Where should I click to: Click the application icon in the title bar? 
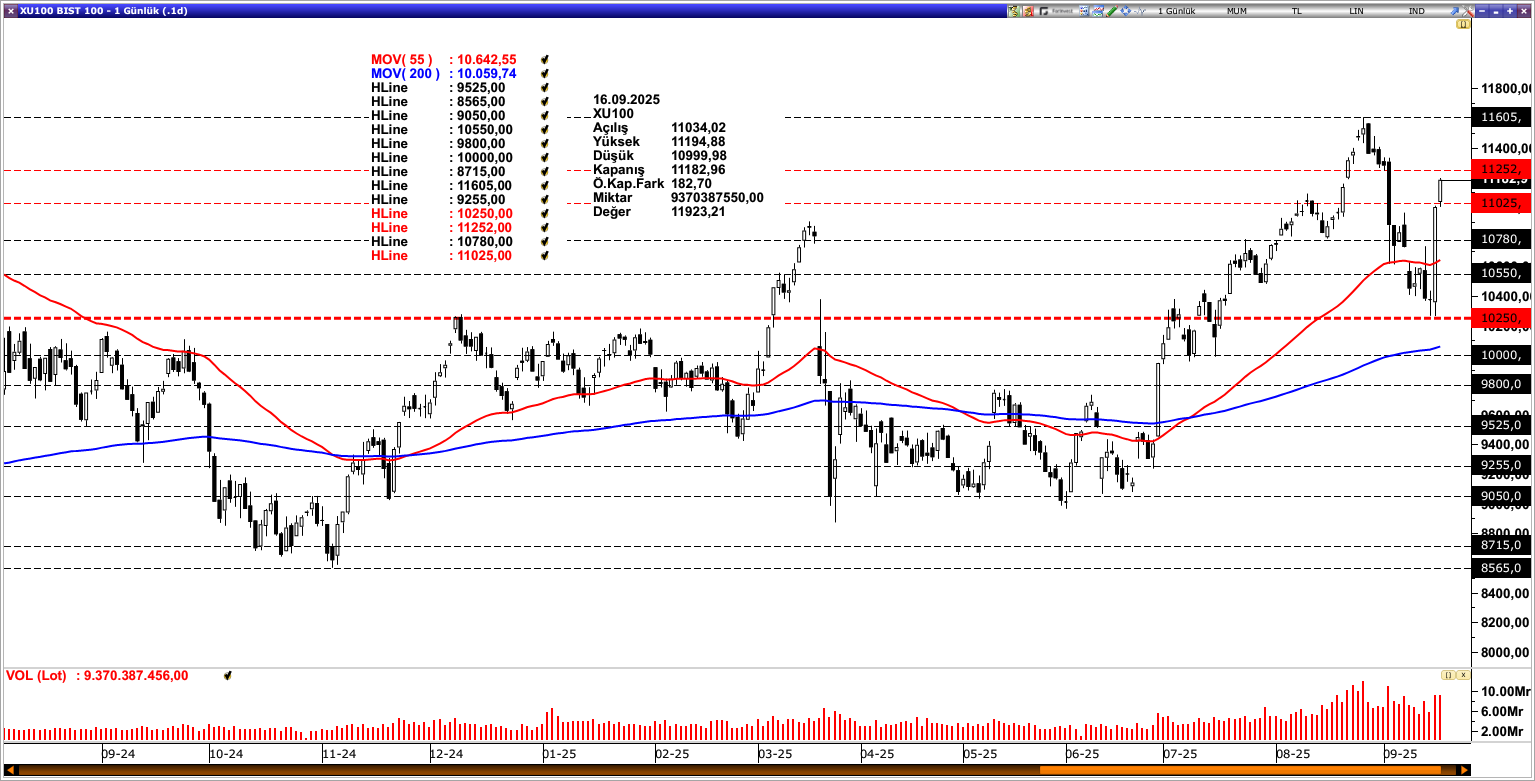[x=10, y=10]
